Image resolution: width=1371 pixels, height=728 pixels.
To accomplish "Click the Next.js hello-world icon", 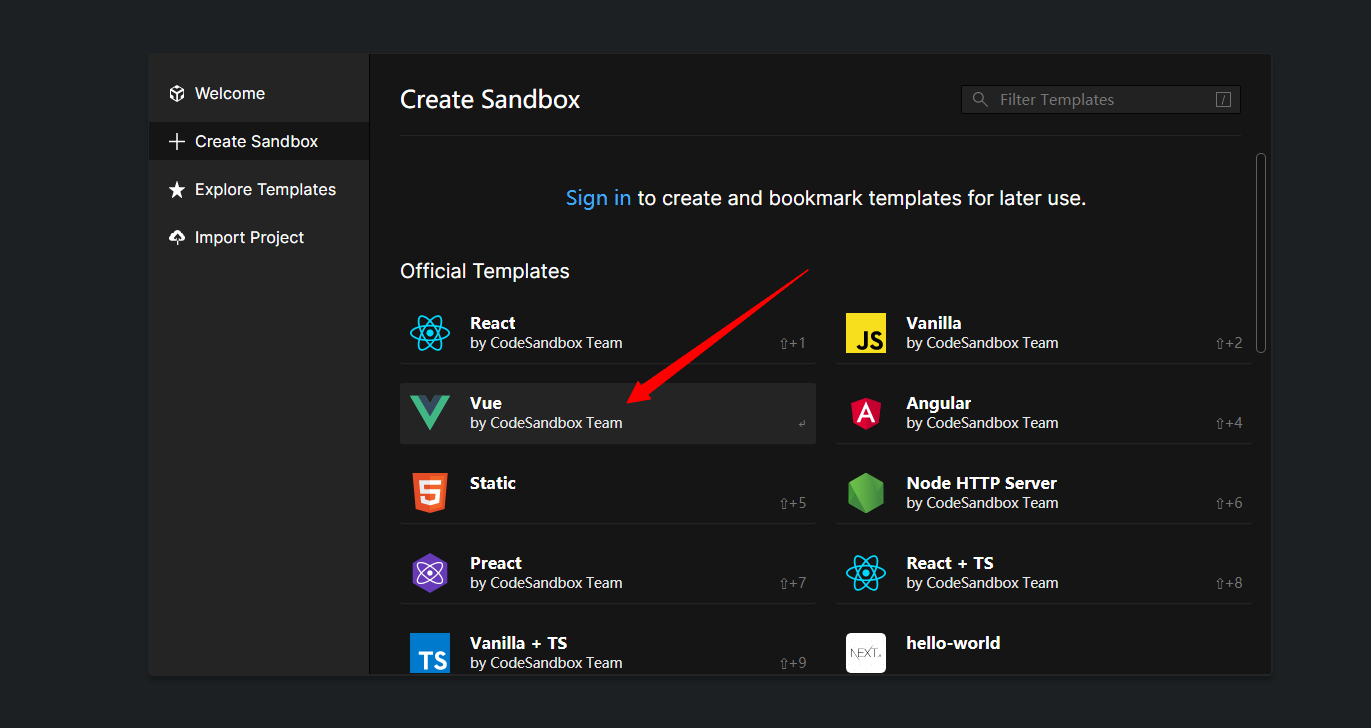I will pyautogui.click(x=865, y=652).
